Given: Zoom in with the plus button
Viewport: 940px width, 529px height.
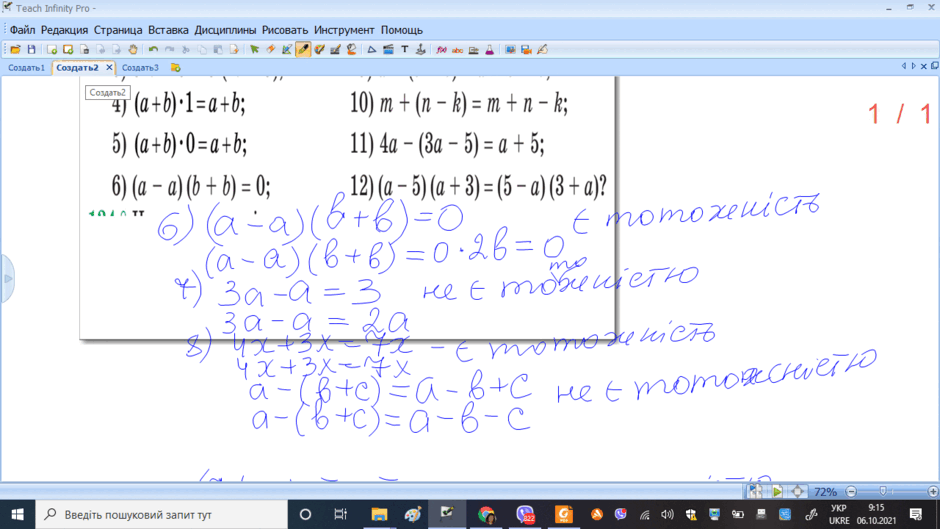Looking at the screenshot, I should pyautogui.click(x=933, y=492).
